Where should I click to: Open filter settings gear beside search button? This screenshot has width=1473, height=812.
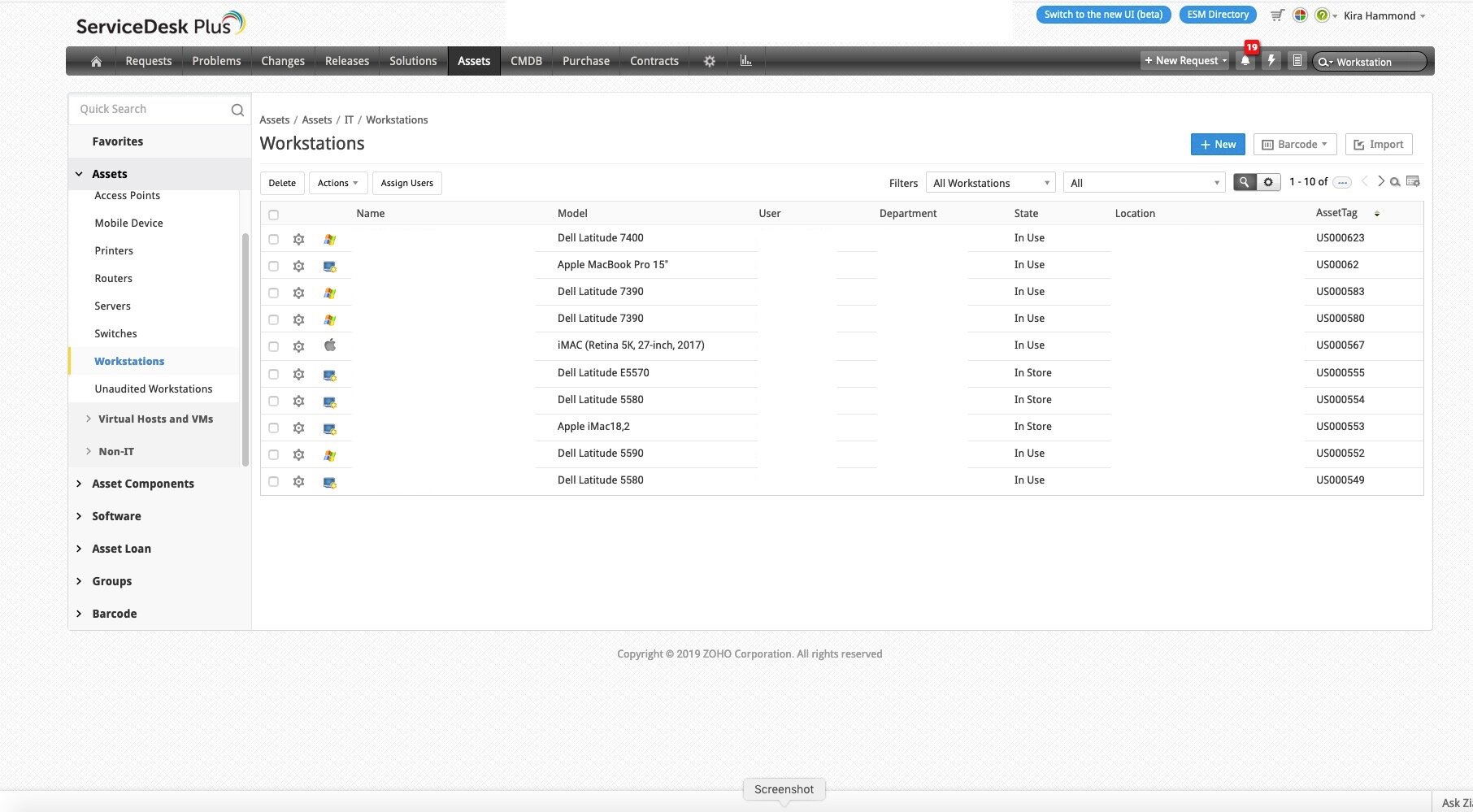click(x=1268, y=182)
